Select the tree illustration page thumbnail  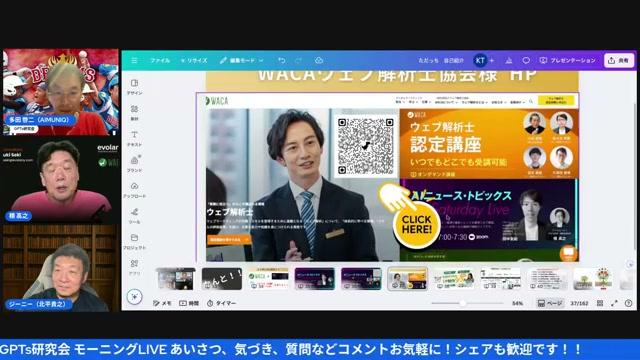[593, 279]
